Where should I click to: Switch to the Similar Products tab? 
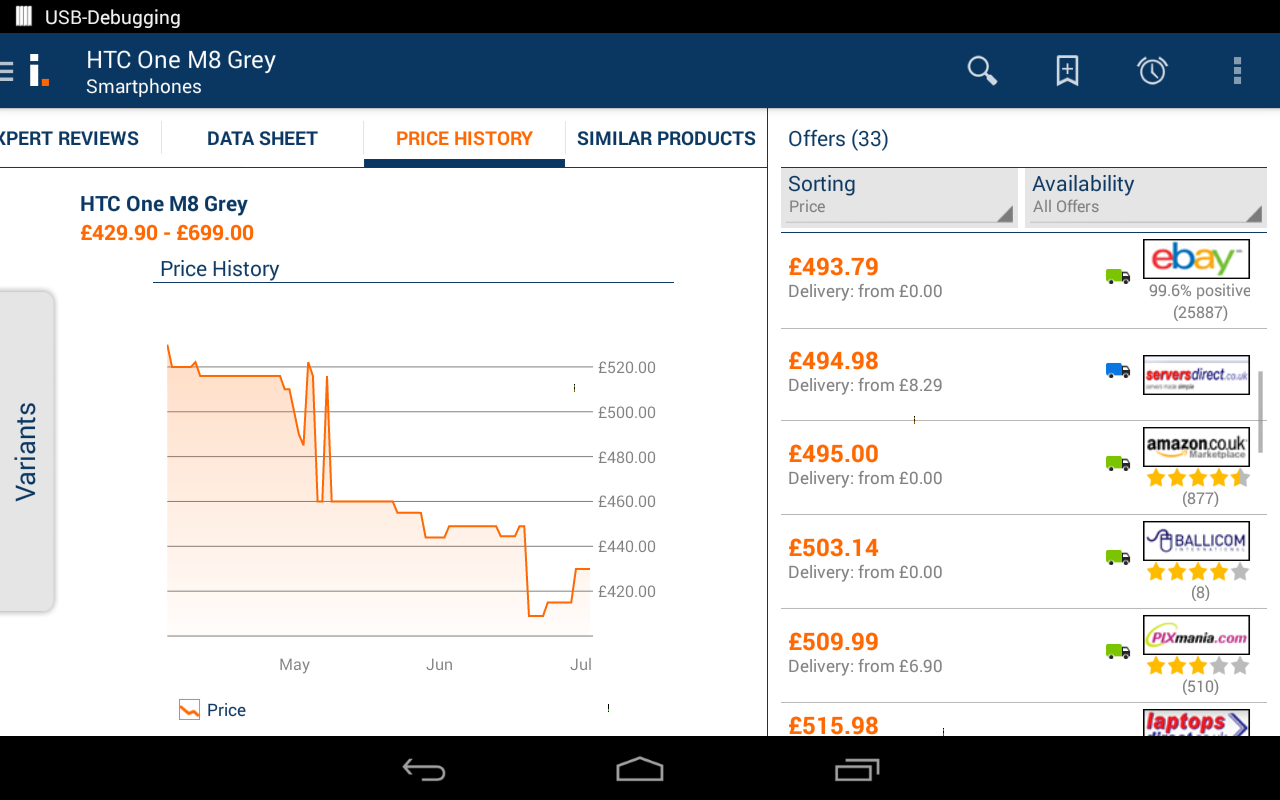[x=666, y=139]
